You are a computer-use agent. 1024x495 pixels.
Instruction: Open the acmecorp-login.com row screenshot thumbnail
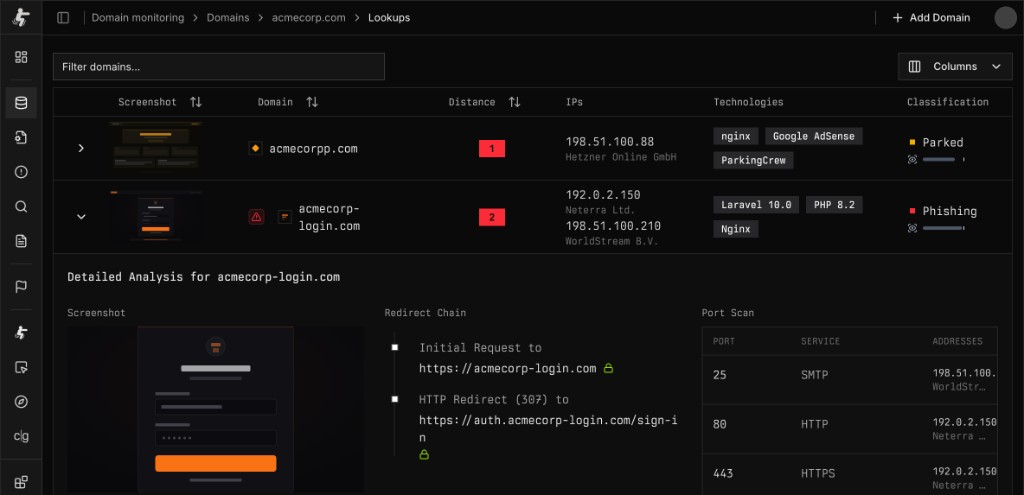[155, 217]
